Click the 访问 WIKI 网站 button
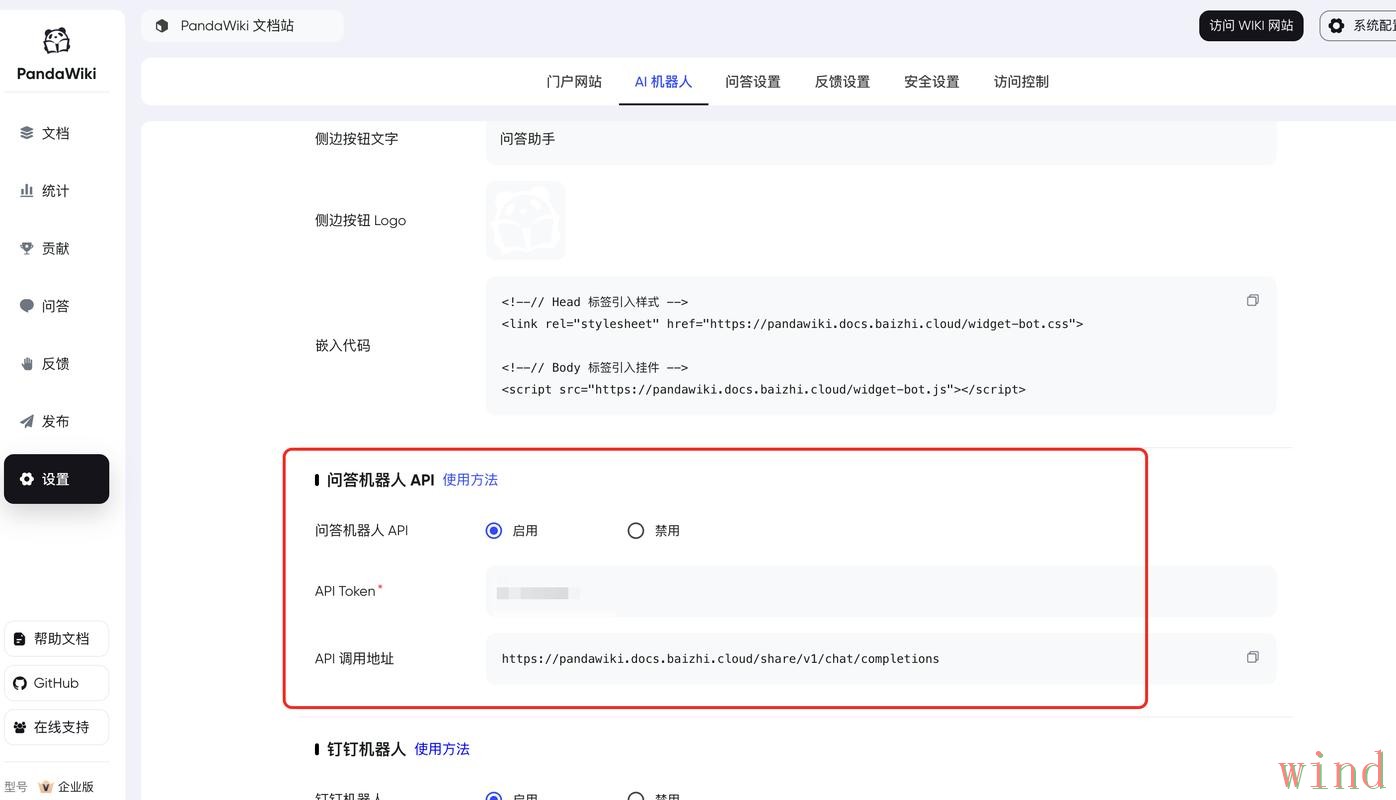This screenshot has height=800, width=1396. point(1250,25)
